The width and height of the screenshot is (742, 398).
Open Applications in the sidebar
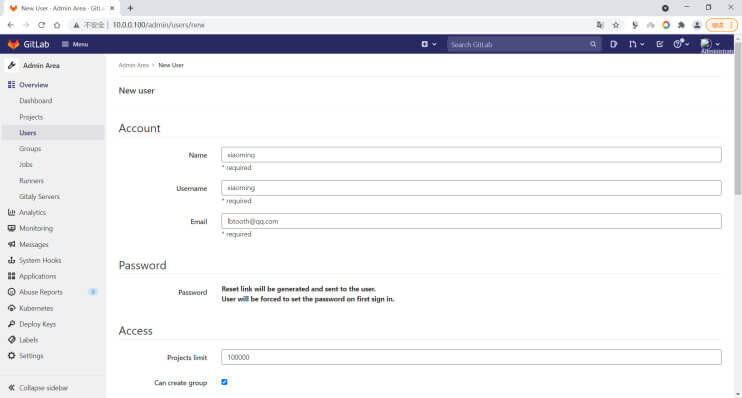37,276
